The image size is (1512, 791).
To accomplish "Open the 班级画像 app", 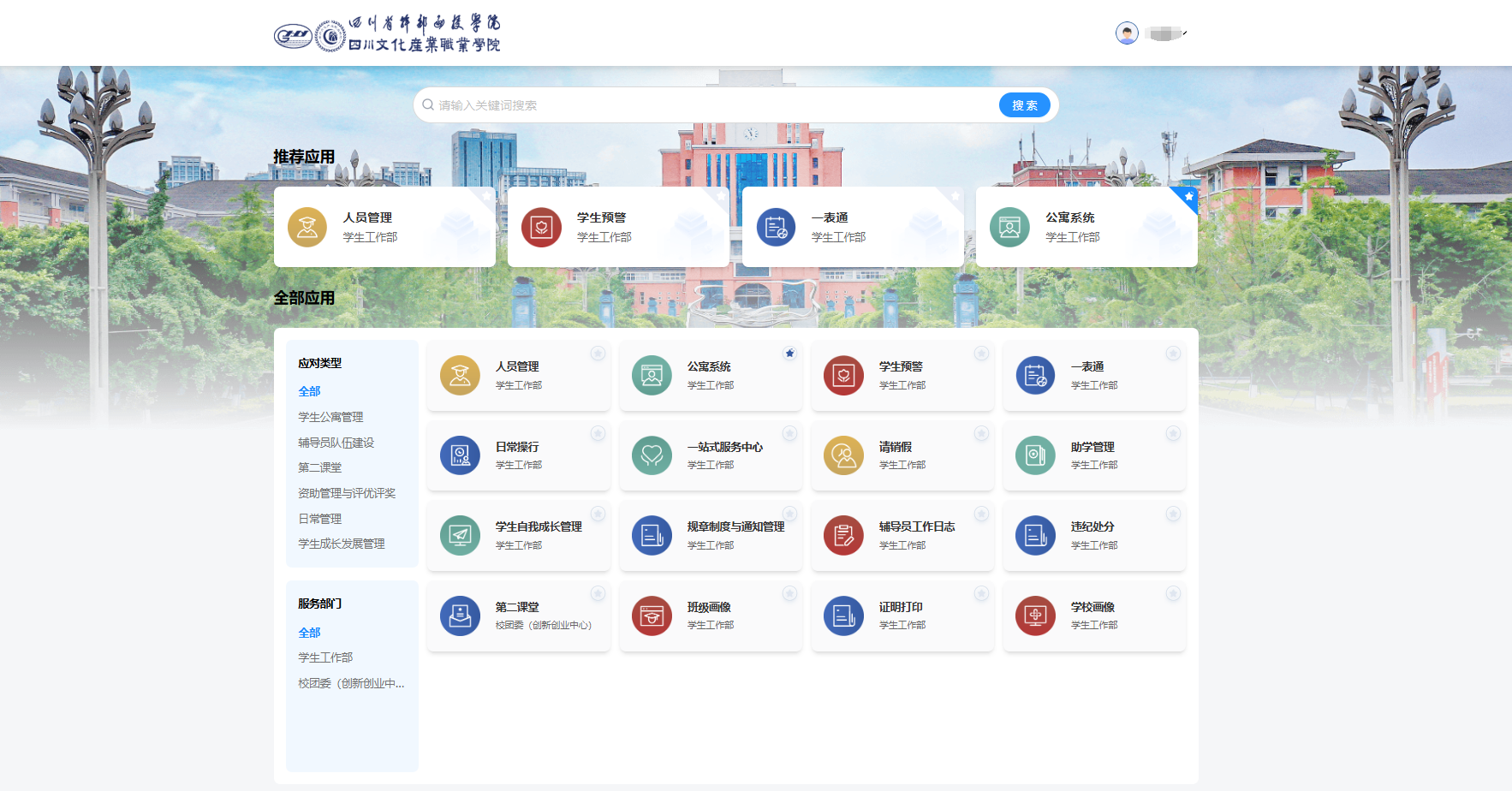I will click(x=711, y=616).
